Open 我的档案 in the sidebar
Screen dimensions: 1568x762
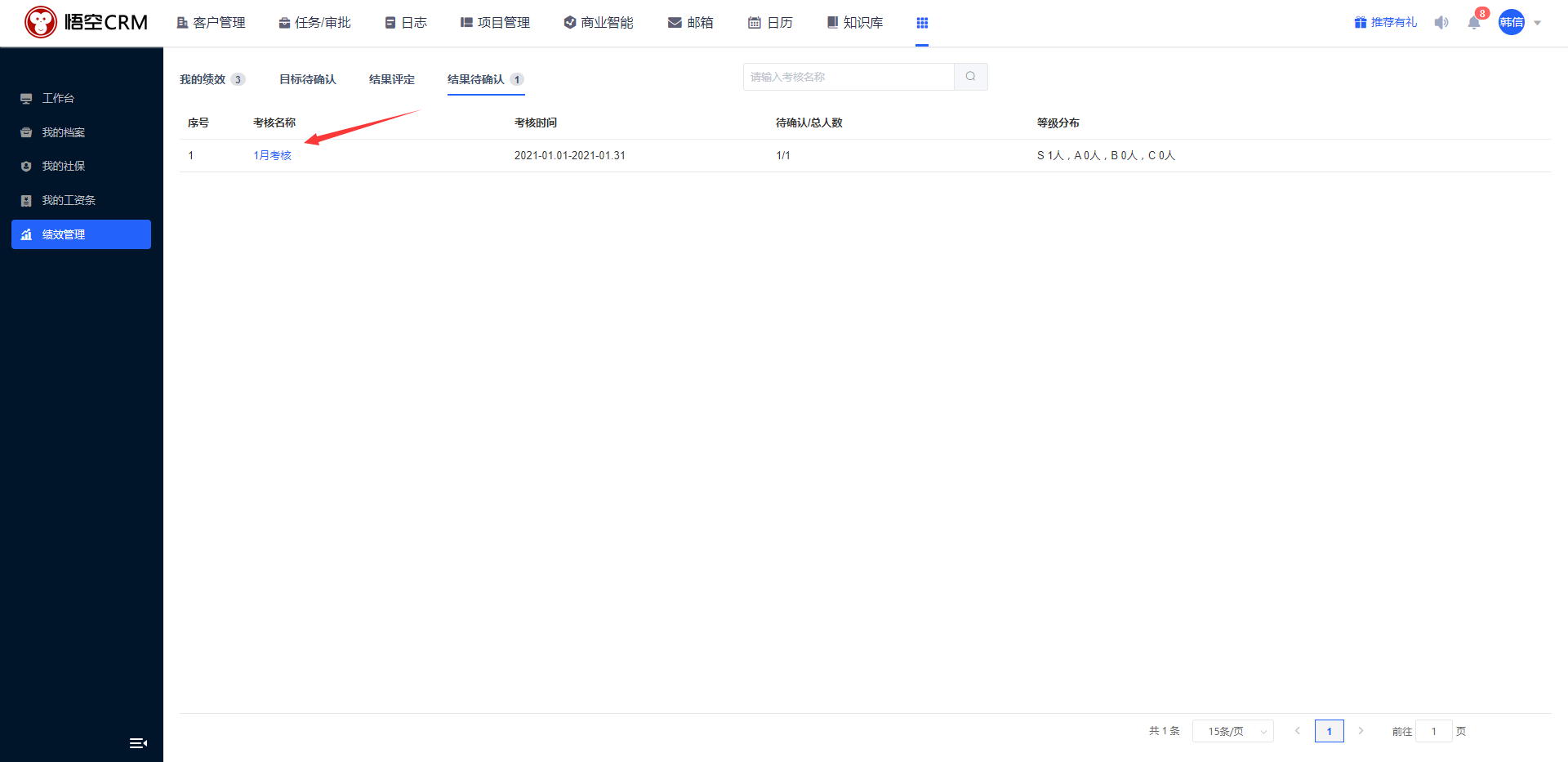[81, 132]
